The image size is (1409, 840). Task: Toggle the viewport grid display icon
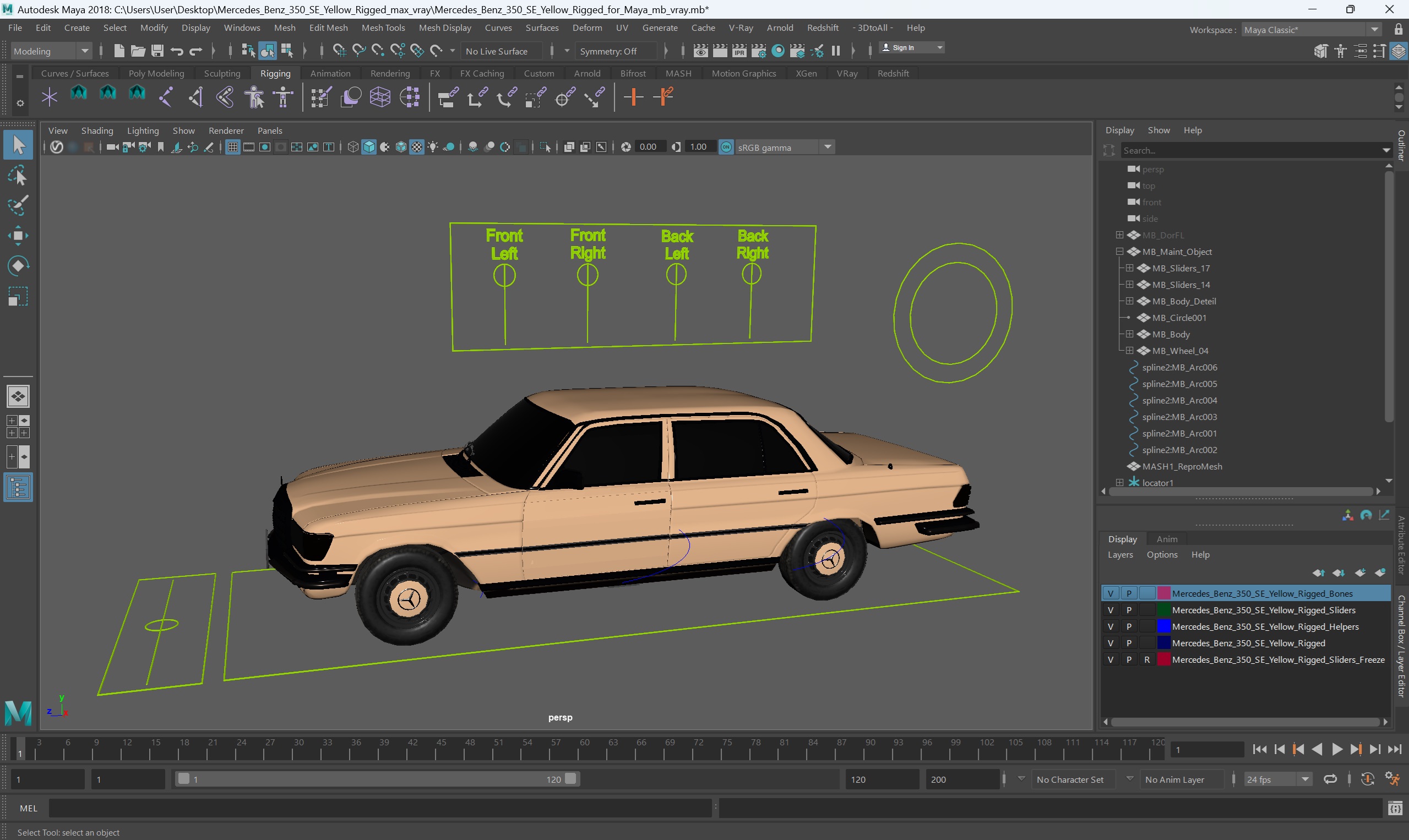click(232, 147)
